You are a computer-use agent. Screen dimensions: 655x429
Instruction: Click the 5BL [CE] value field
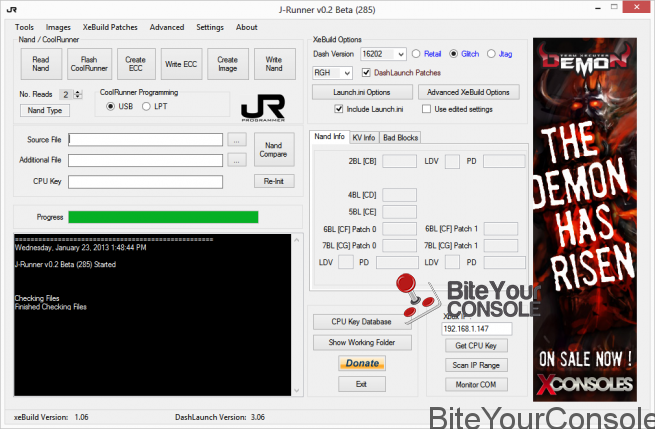point(399,212)
